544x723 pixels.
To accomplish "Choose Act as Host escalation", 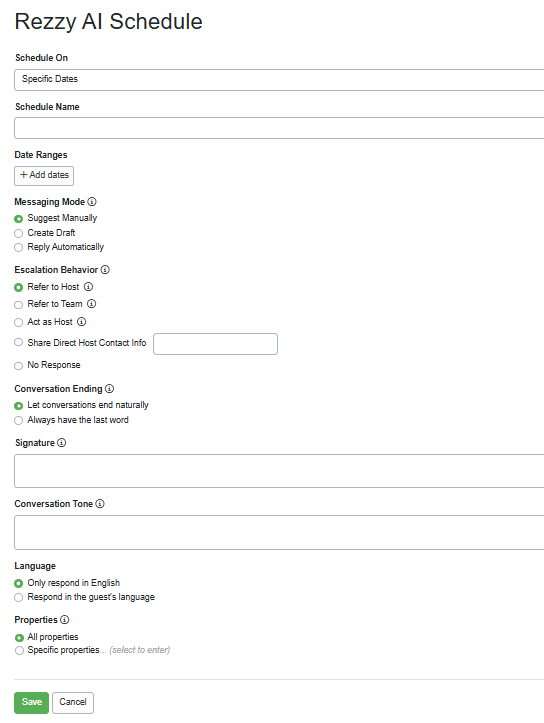I will point(18,323).
